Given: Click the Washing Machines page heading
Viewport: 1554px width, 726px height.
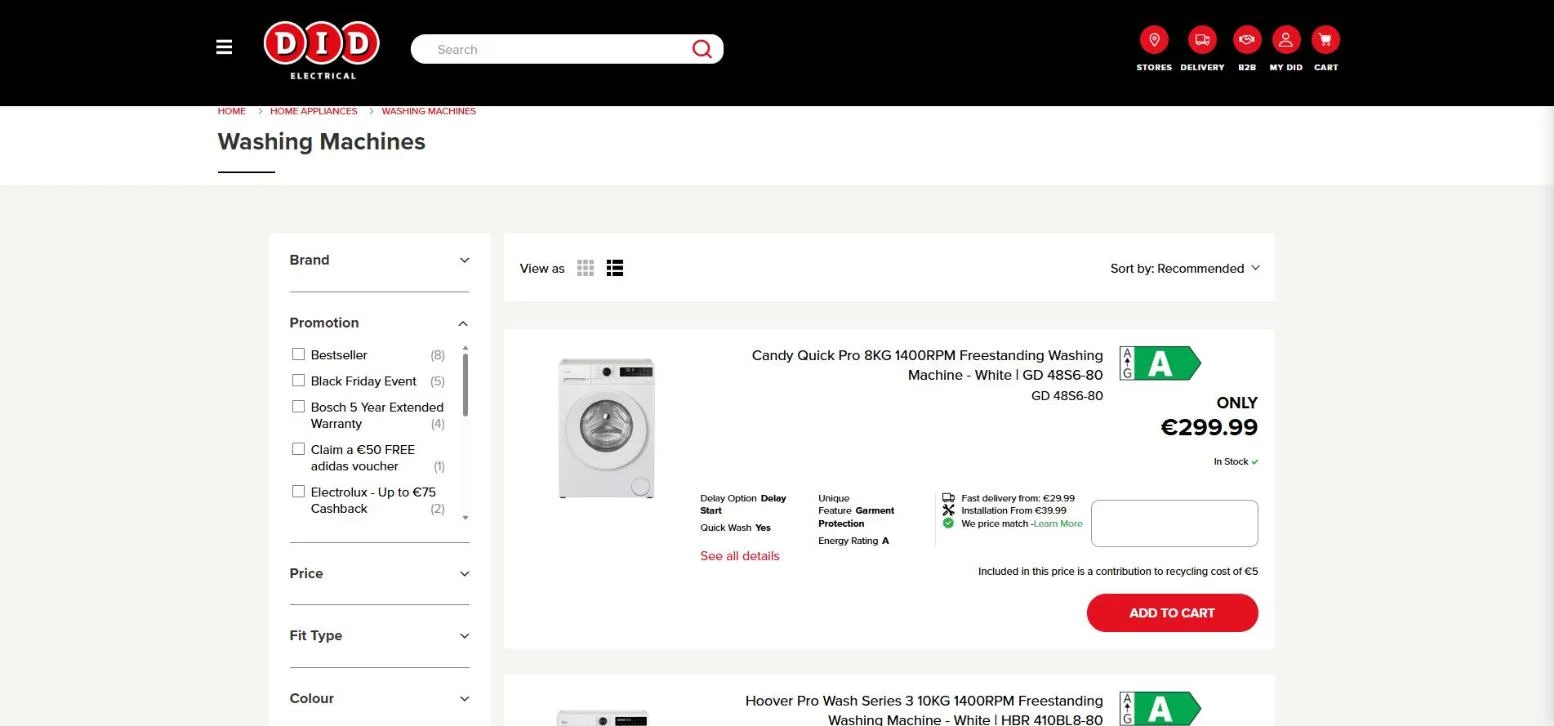Looking at the screenshot, I should 321,142.
